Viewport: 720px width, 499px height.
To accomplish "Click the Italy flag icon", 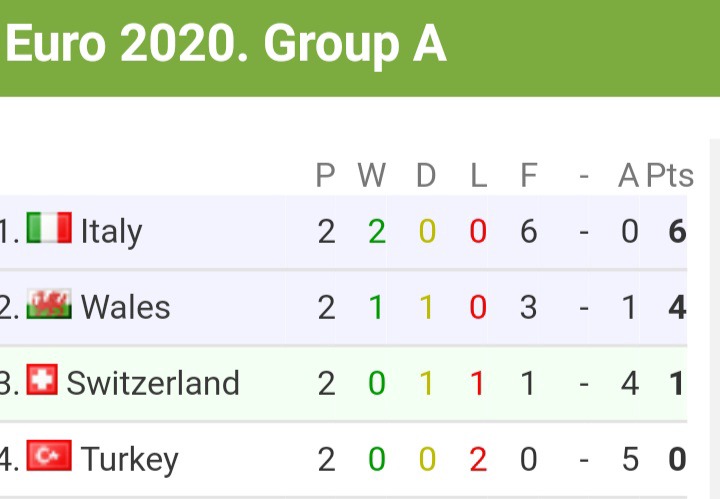I will coord(49,229).
